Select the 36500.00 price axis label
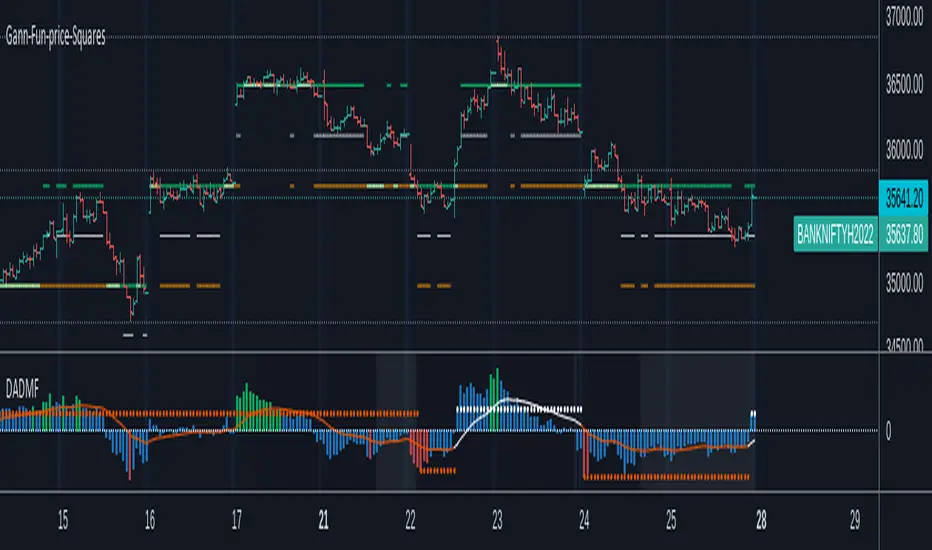Viewport: 932px width, 550px height. tap(903, 86)
